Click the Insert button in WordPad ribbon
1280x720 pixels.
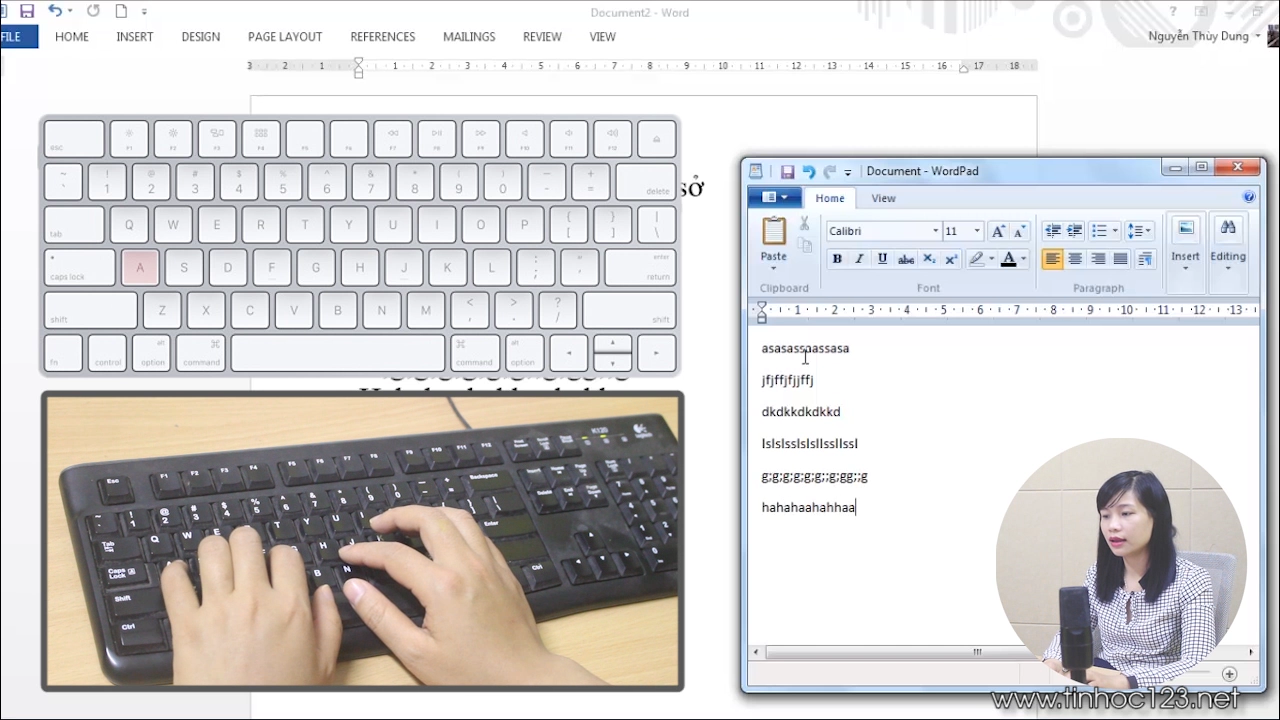tap(1185, 243)
